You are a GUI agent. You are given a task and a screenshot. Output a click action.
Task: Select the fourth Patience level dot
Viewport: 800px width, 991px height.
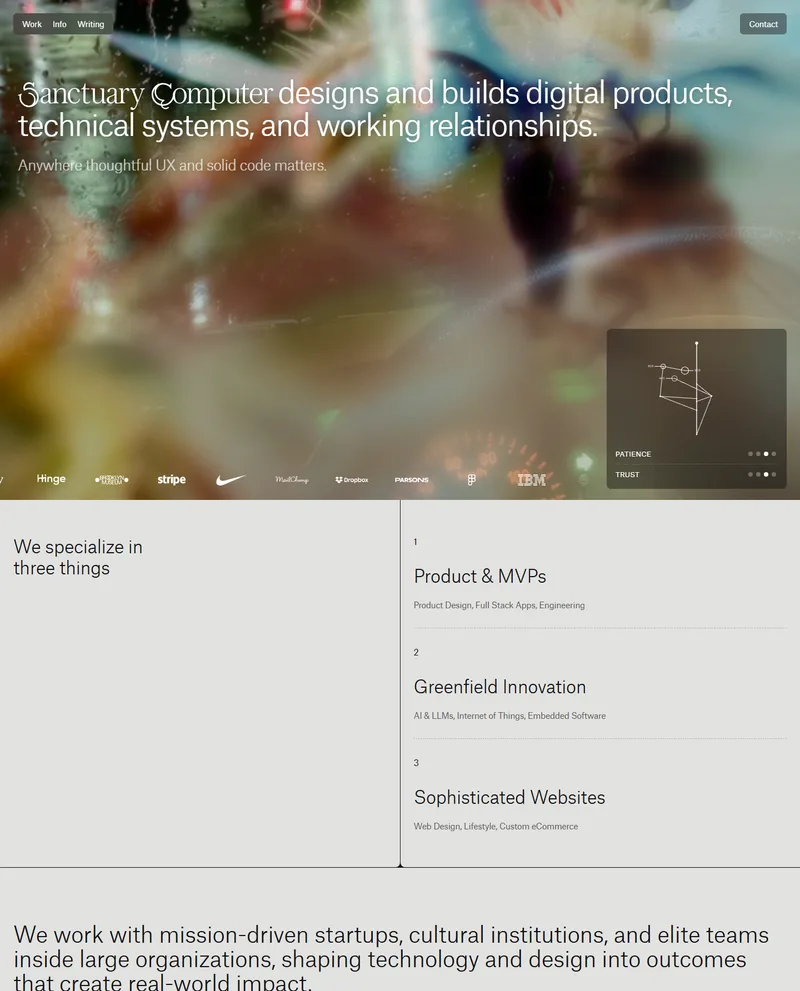(773, 454)
